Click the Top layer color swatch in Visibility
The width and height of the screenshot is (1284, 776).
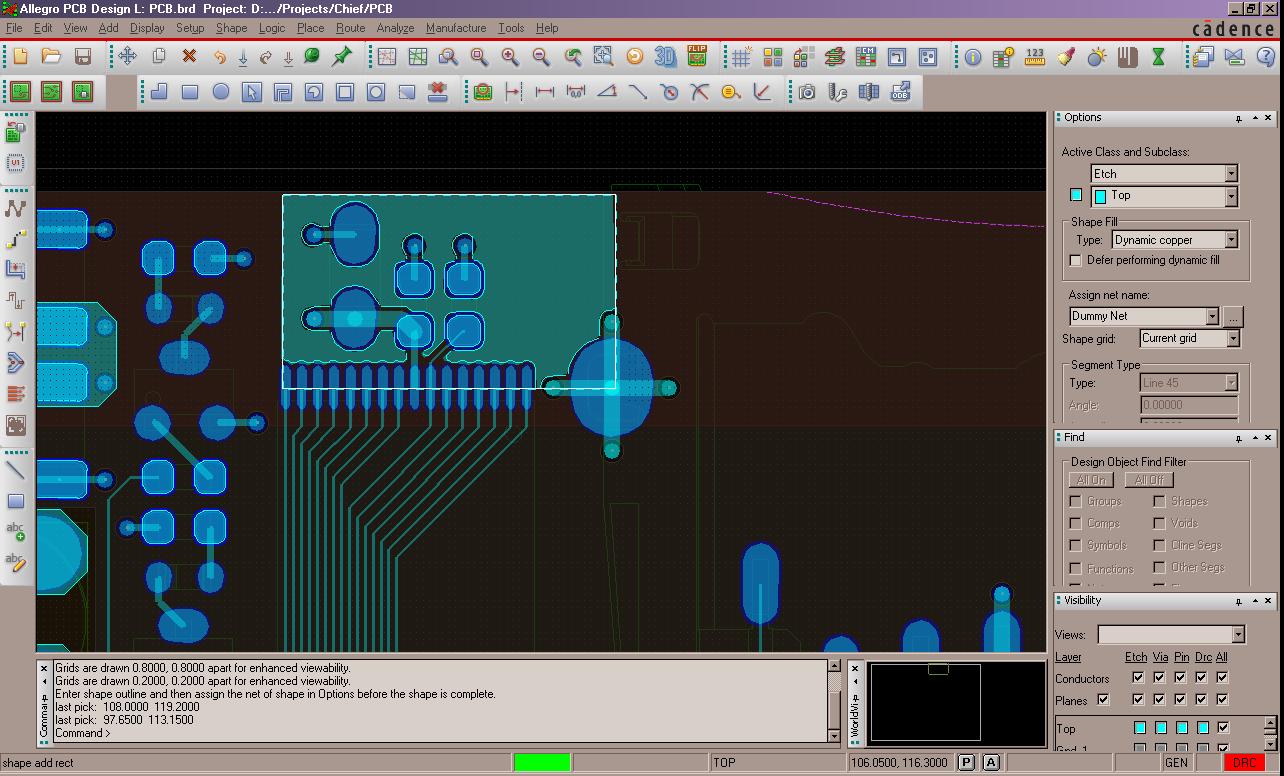[x=1140, y=727]
